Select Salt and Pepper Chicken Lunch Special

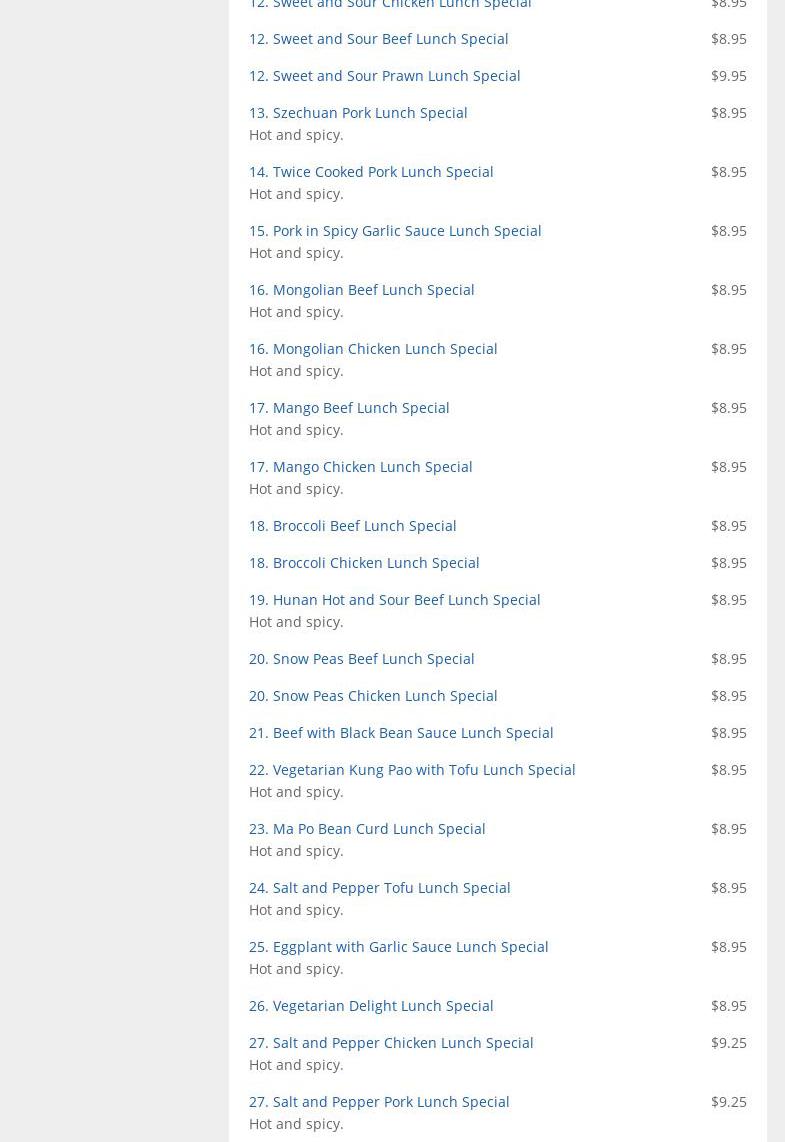coord(391,1043)
